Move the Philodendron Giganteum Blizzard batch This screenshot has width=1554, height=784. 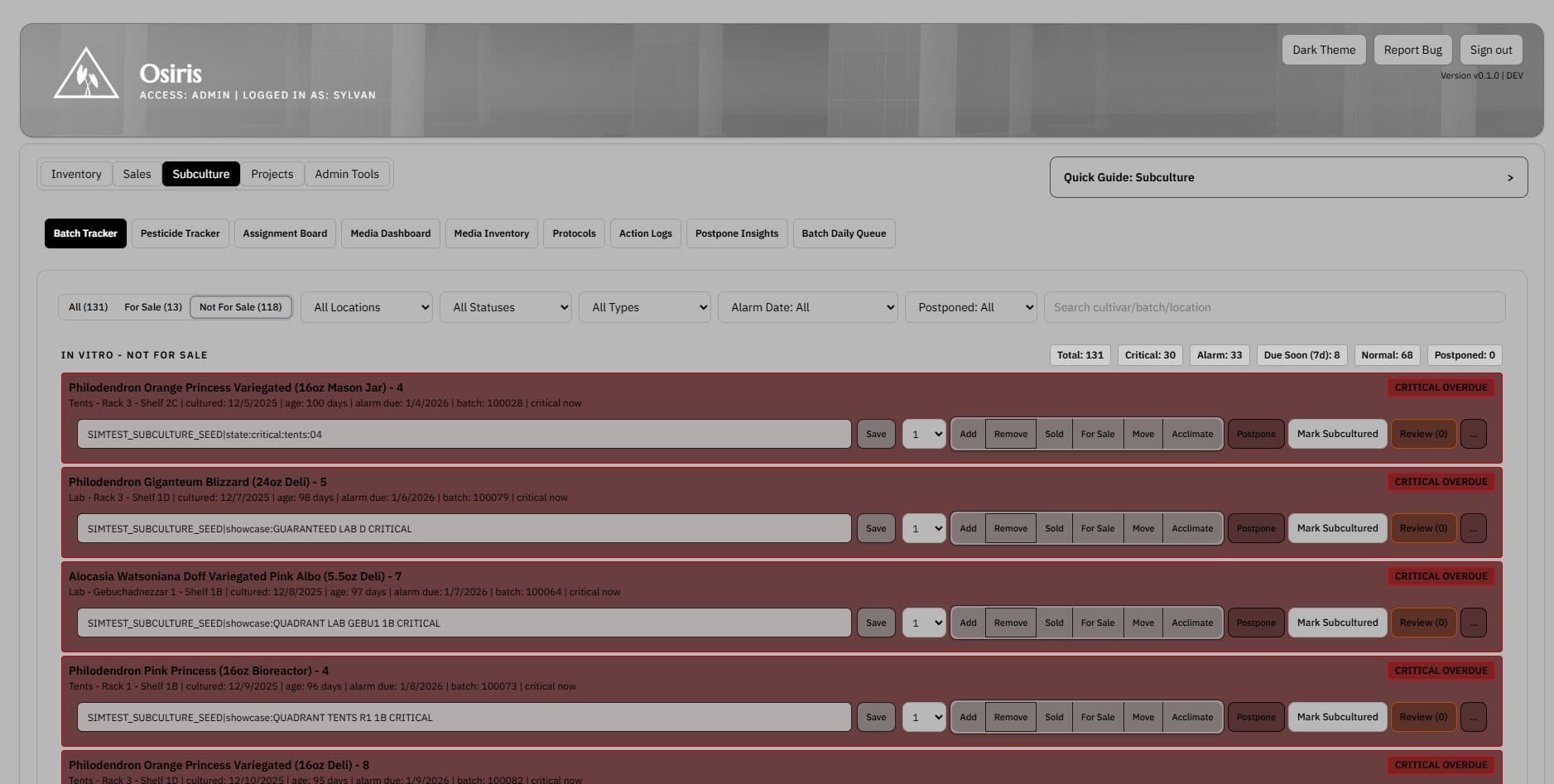(x=1143, y=528)
